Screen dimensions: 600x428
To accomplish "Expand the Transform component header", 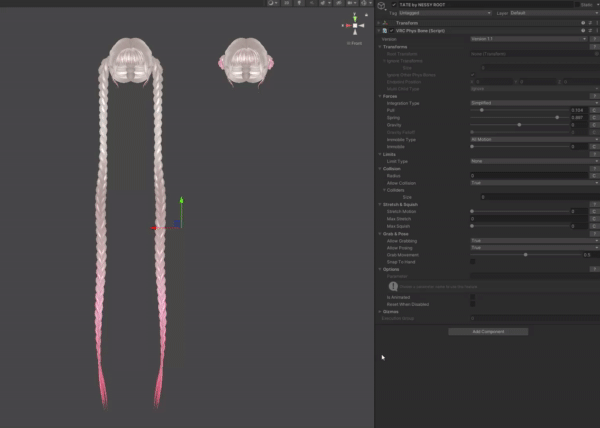I will [x=380, y=22].
